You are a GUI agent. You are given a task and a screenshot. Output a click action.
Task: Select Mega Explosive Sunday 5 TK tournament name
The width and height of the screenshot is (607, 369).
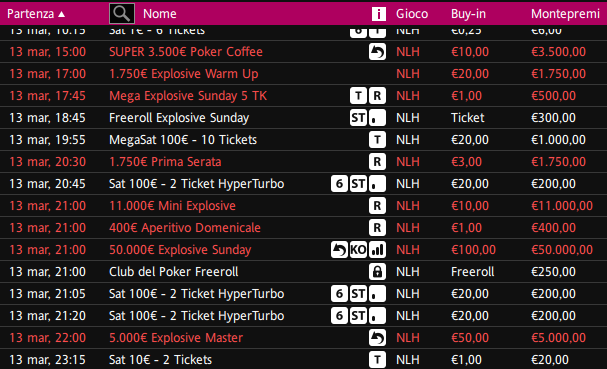point(188,96)
